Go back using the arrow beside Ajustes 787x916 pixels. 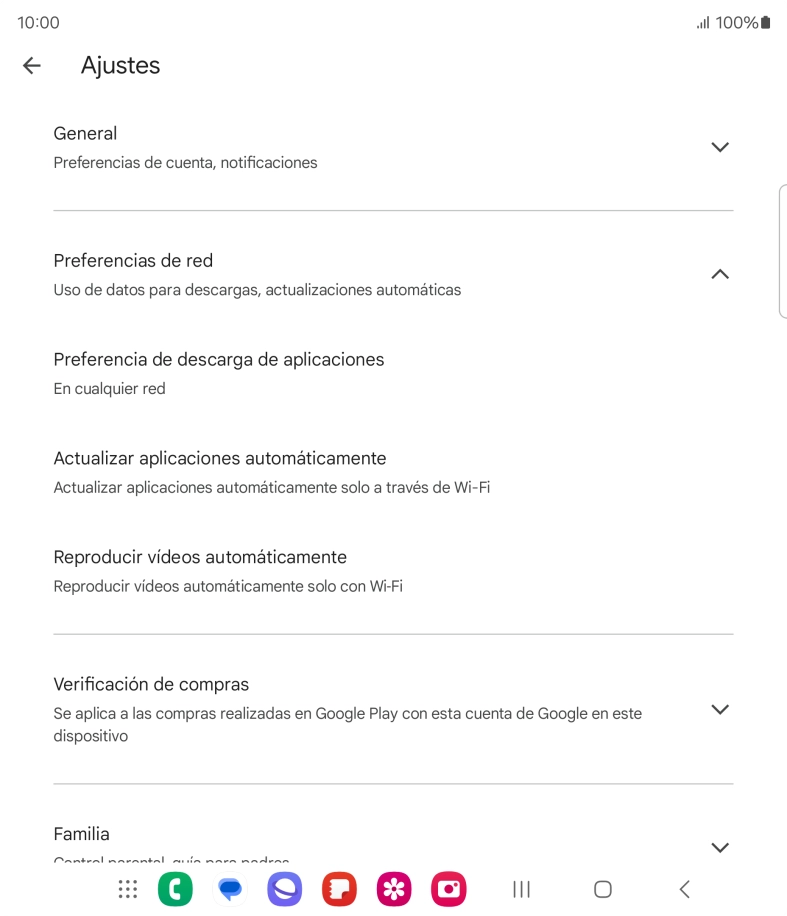(32, 65)
